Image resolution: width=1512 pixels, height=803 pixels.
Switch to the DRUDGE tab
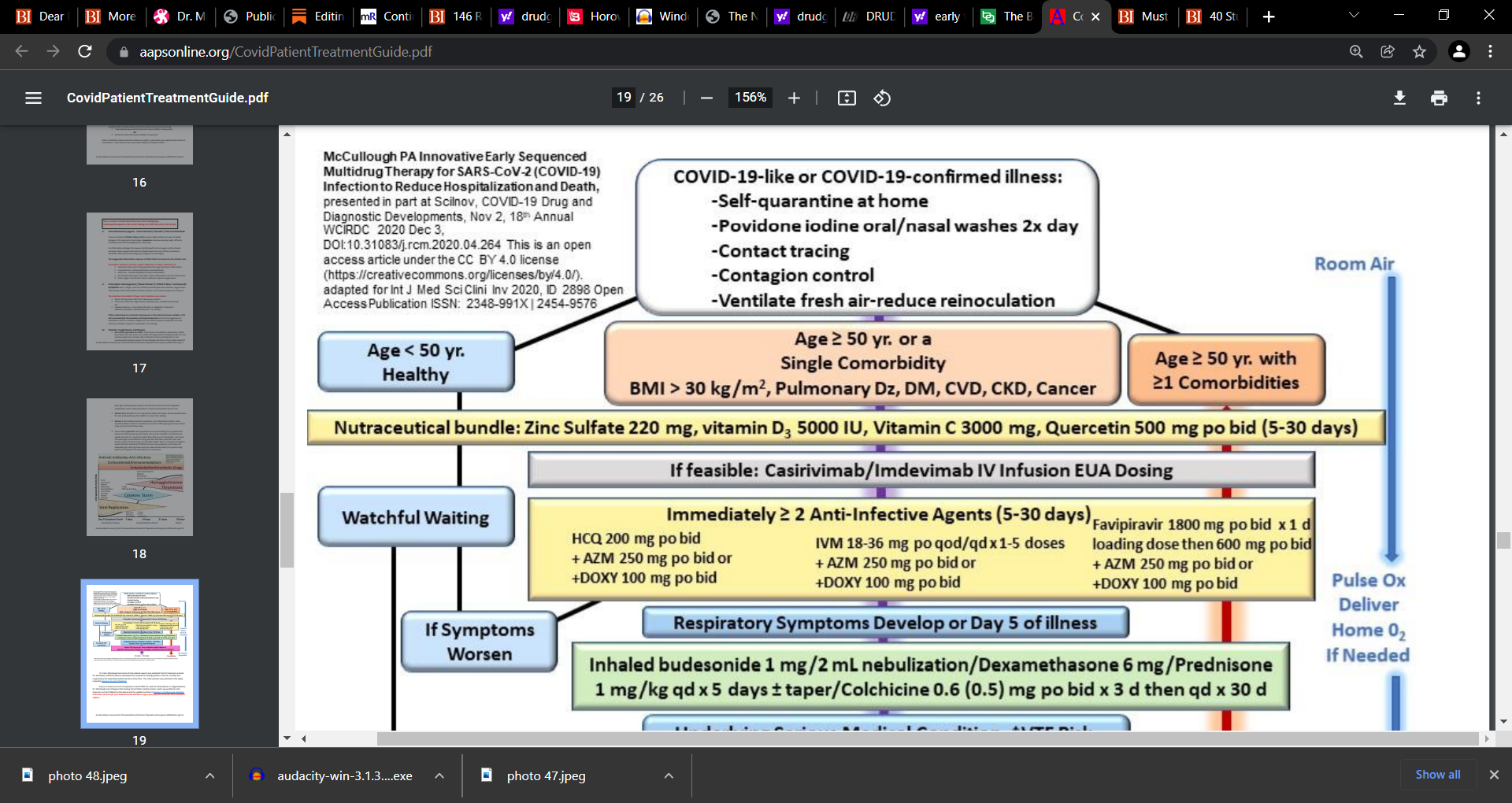point(870,17)
